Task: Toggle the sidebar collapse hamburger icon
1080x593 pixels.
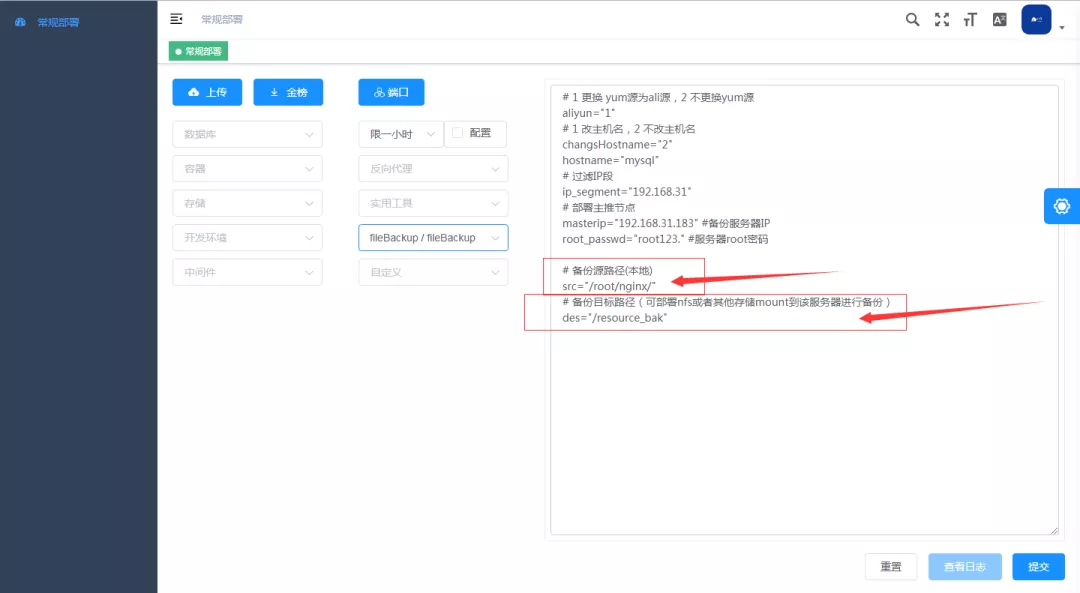Action: (x=176, y=19)
